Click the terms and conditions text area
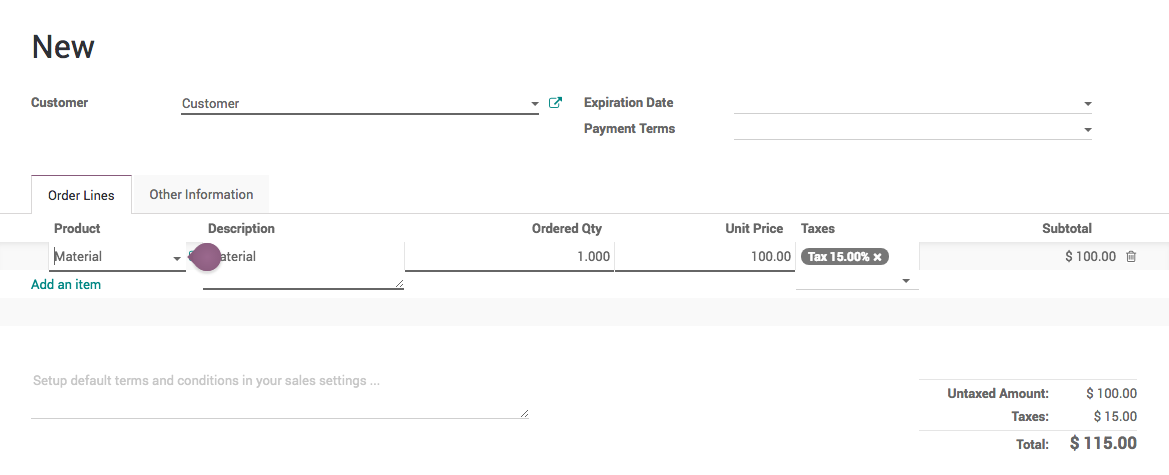Viewport: 1169px width, 475px height. (279, 395)
